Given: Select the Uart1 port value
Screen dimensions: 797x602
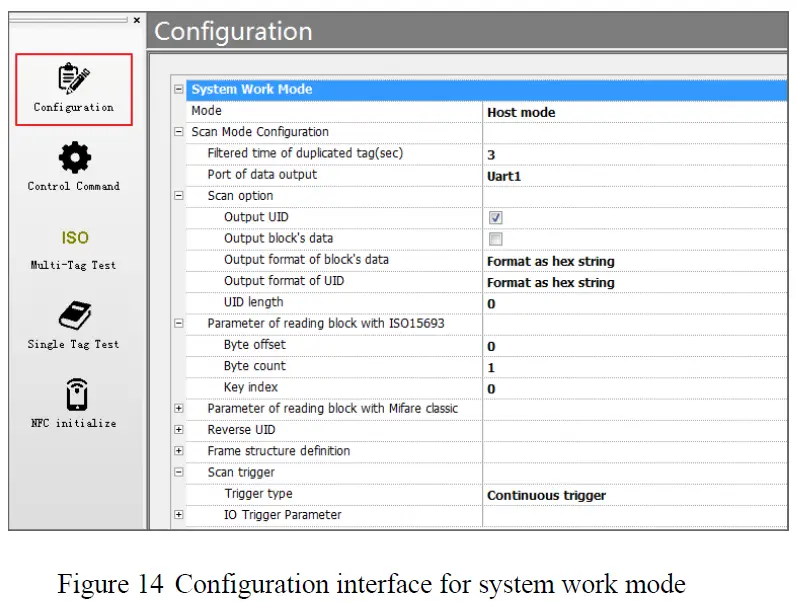Looking at the screenshot, I should (504, 176).
